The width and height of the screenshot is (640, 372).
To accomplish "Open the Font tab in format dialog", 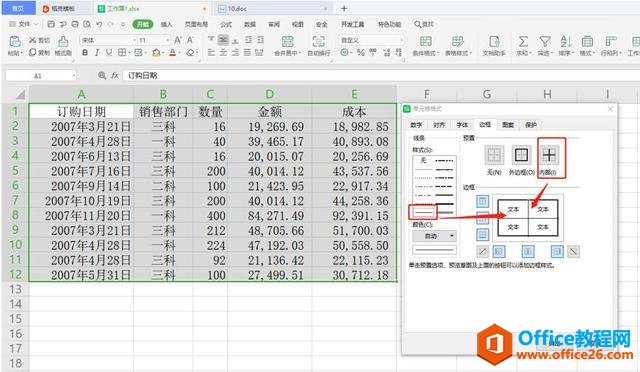I will pyautogui.click(x=462, y=125).
